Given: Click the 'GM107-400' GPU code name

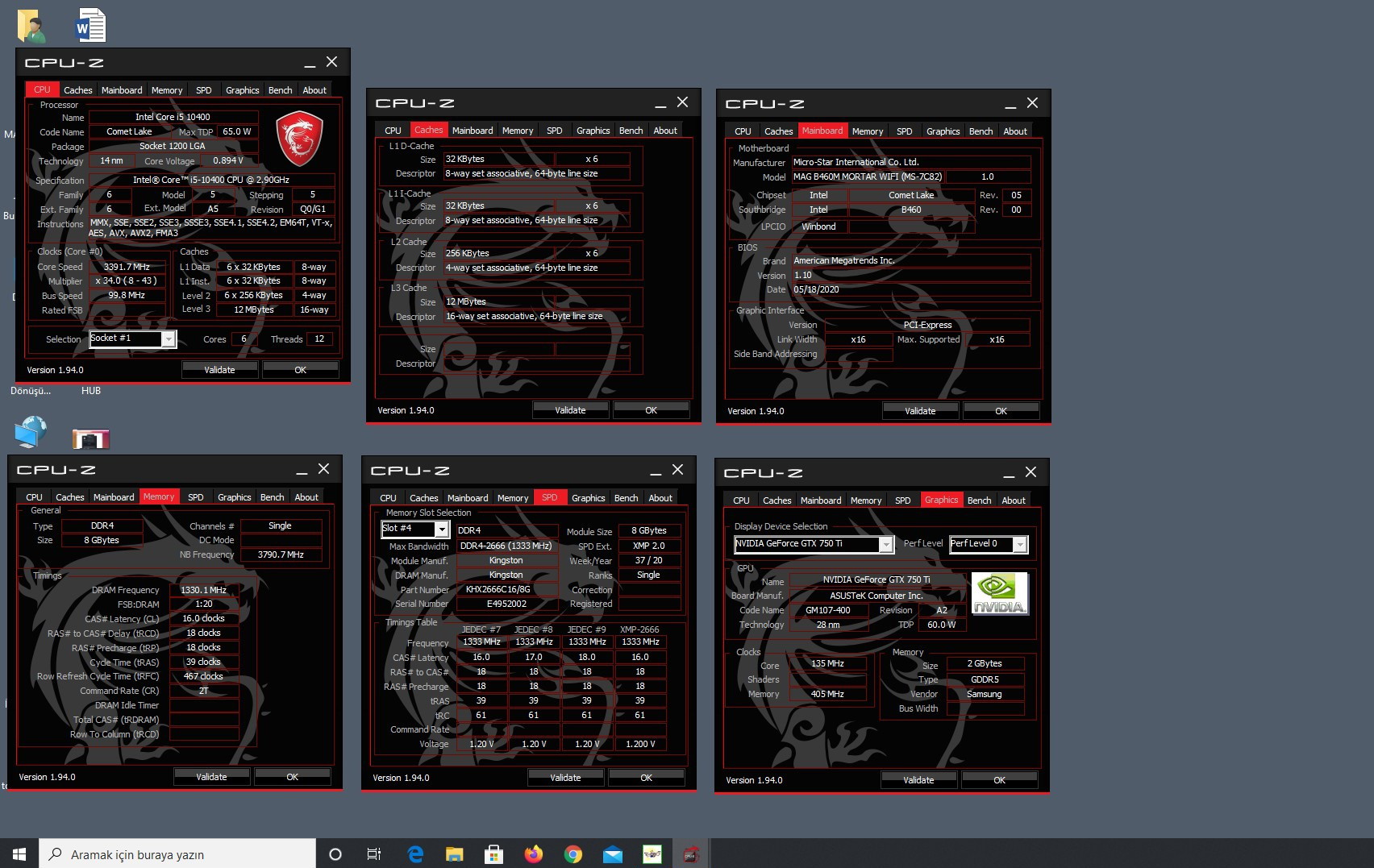Looking at the screenshot, I should click(828, 610).
